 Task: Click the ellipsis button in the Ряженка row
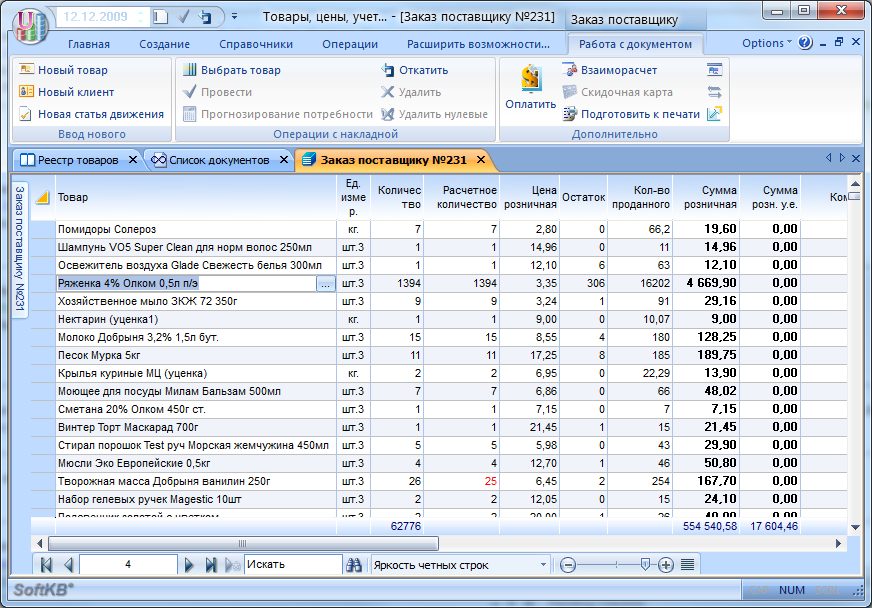click(326, 284)
